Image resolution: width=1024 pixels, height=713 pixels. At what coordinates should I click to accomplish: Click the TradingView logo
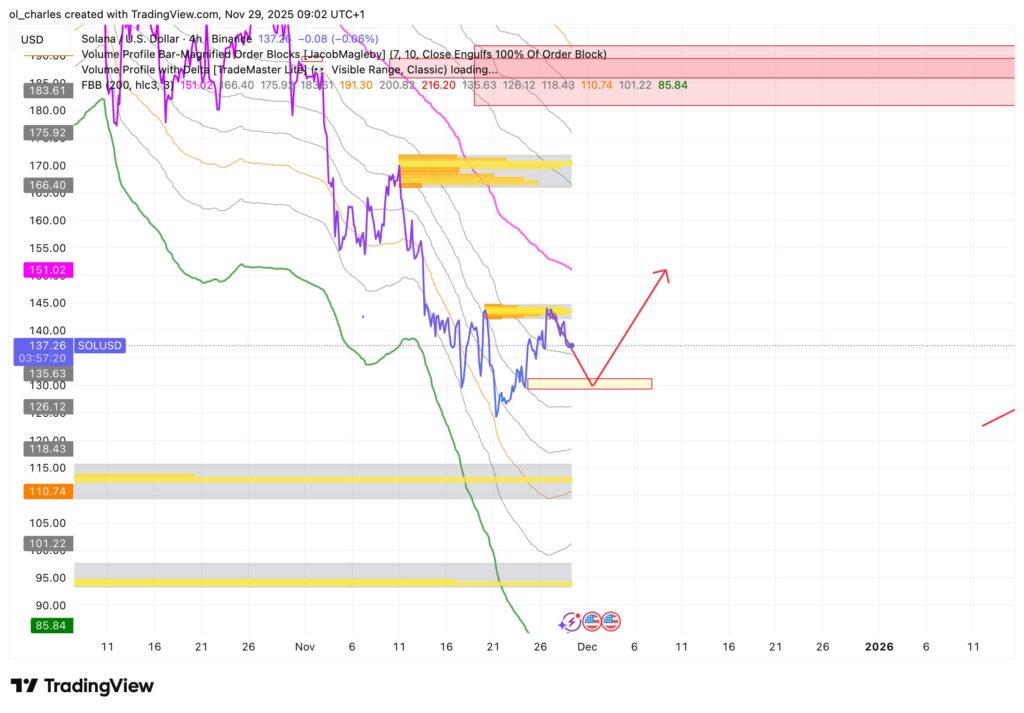point(82,686)
